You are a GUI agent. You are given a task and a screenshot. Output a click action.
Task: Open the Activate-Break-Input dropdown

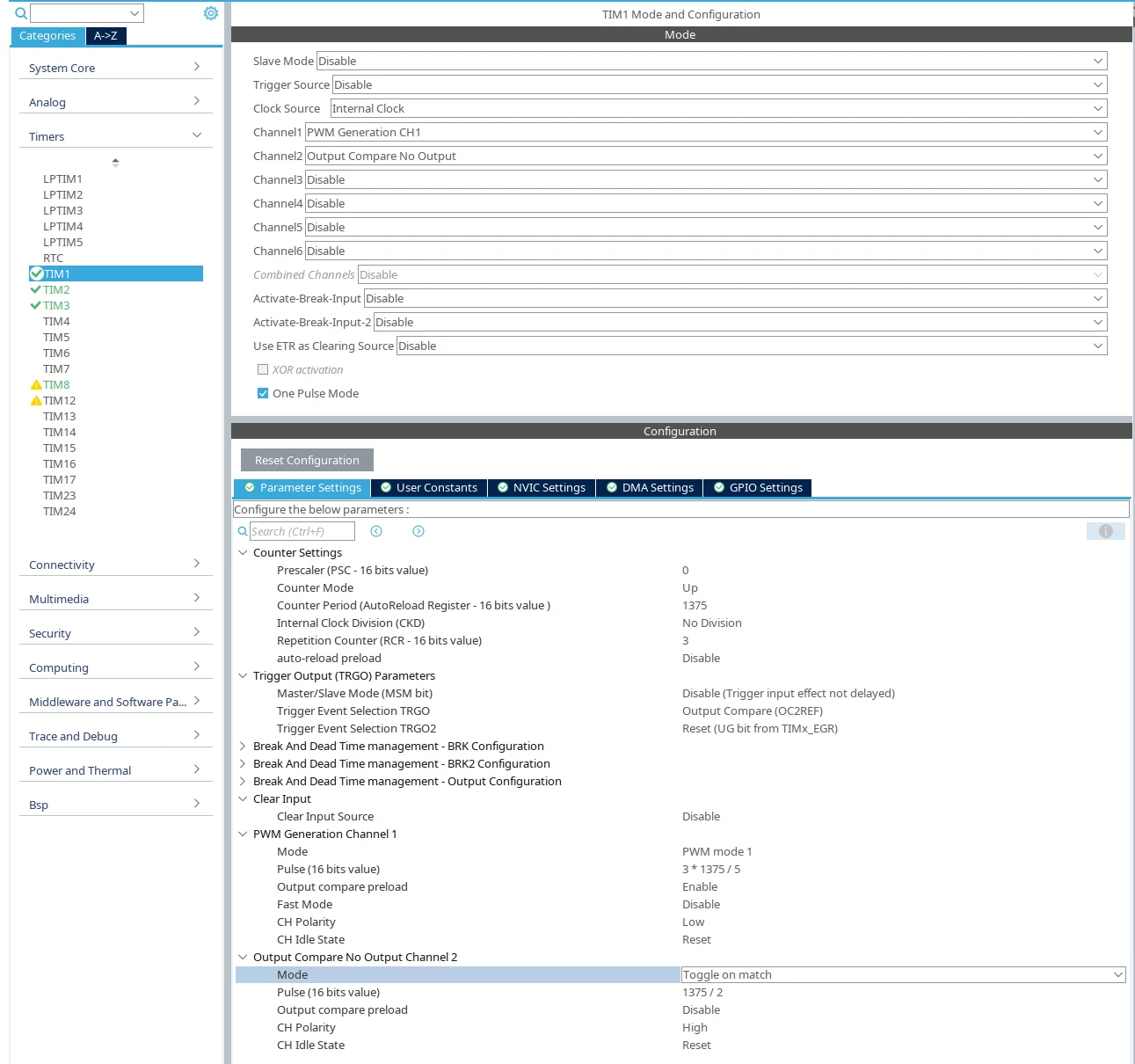tap(736, 298)
